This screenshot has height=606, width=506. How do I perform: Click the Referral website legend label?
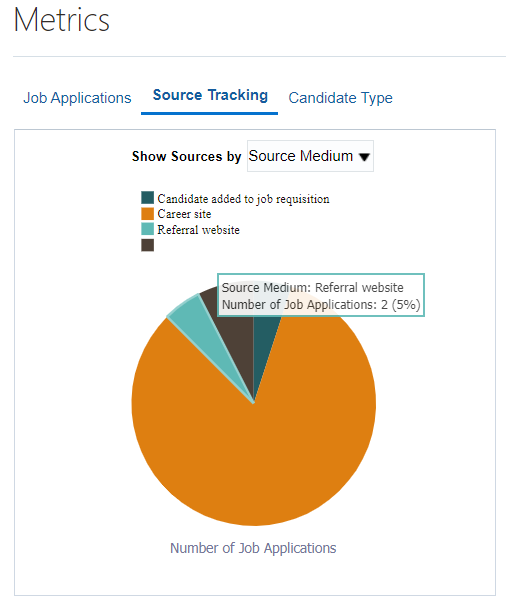point(198,230)
